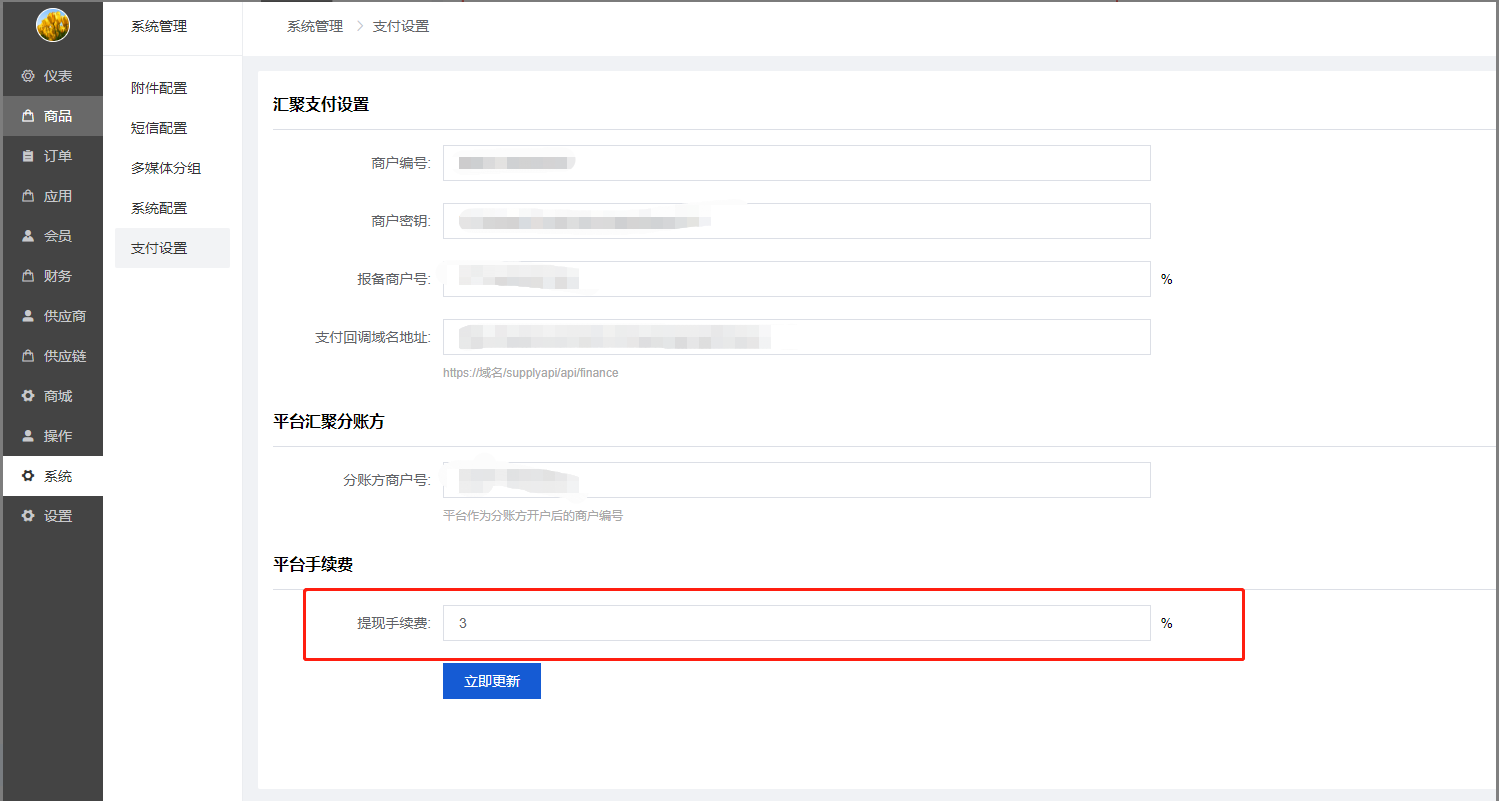The height and width of the screenshot is (801, 1499).
Task: Click the 分账方商户号 input field
Action: [796, 480]
